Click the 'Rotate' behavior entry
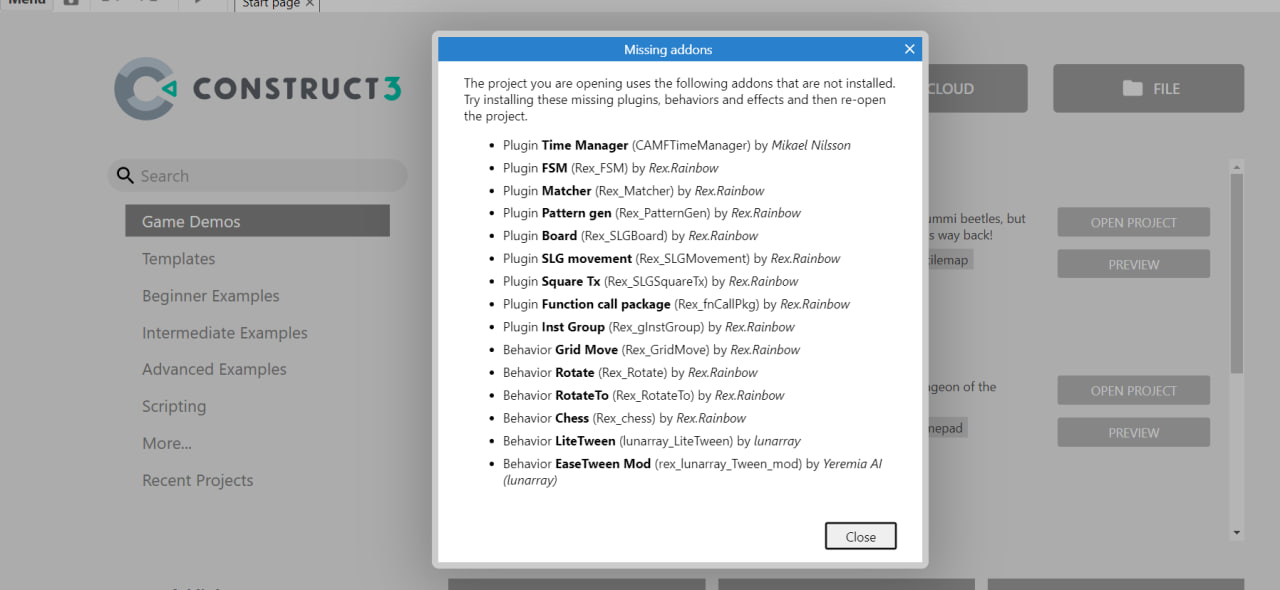 pos(631,373)
